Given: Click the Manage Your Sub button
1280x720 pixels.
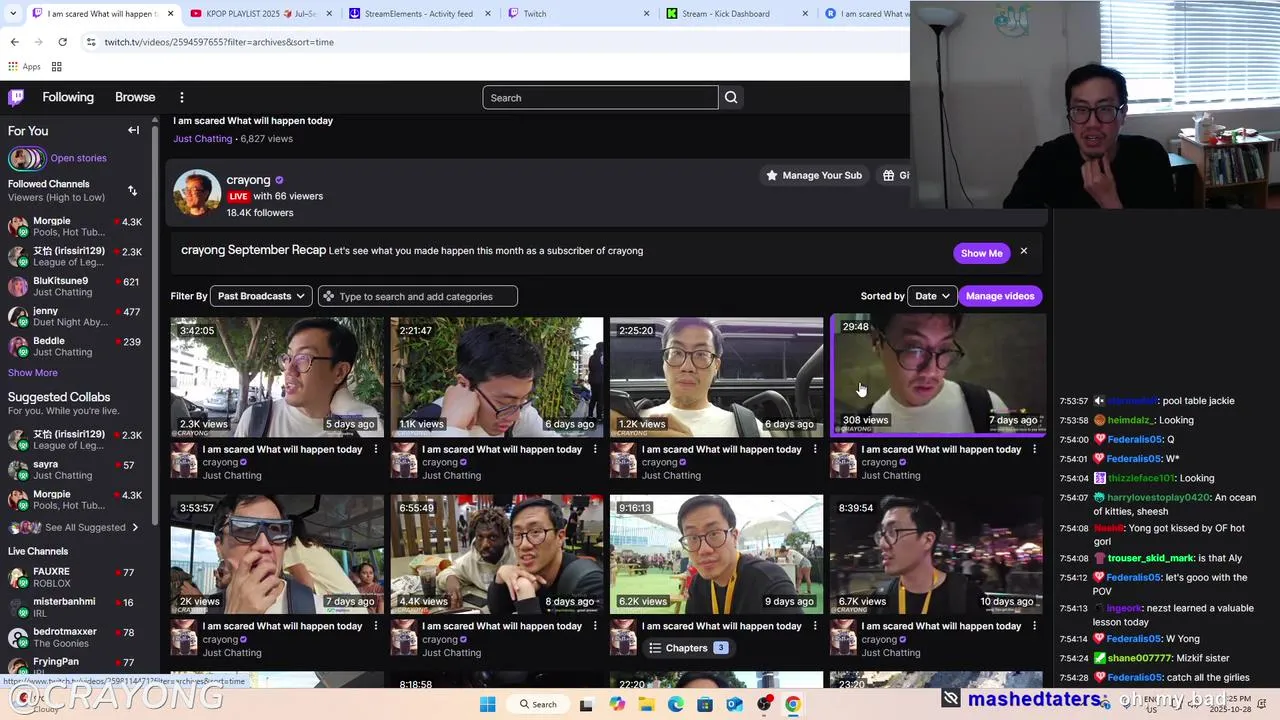Looking at the screenshot, I should click(813, 175).
